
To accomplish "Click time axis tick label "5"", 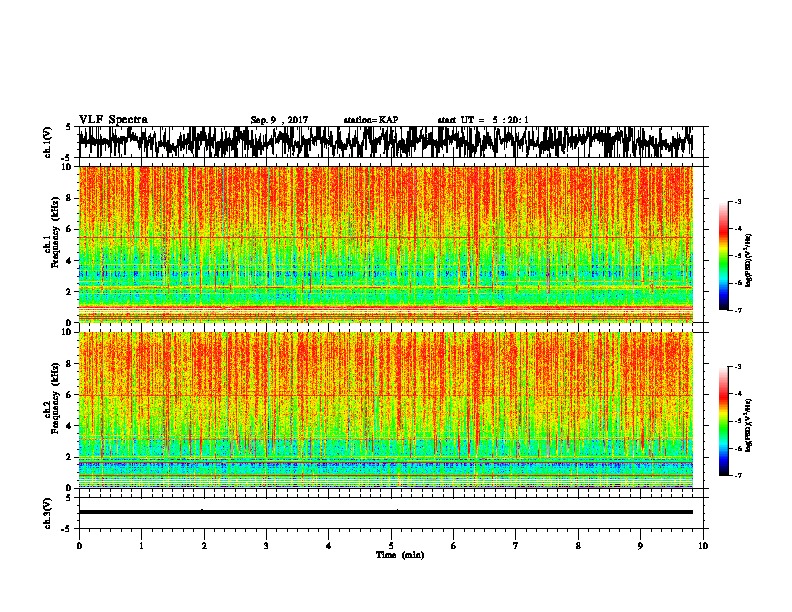I will pos(391,546).
